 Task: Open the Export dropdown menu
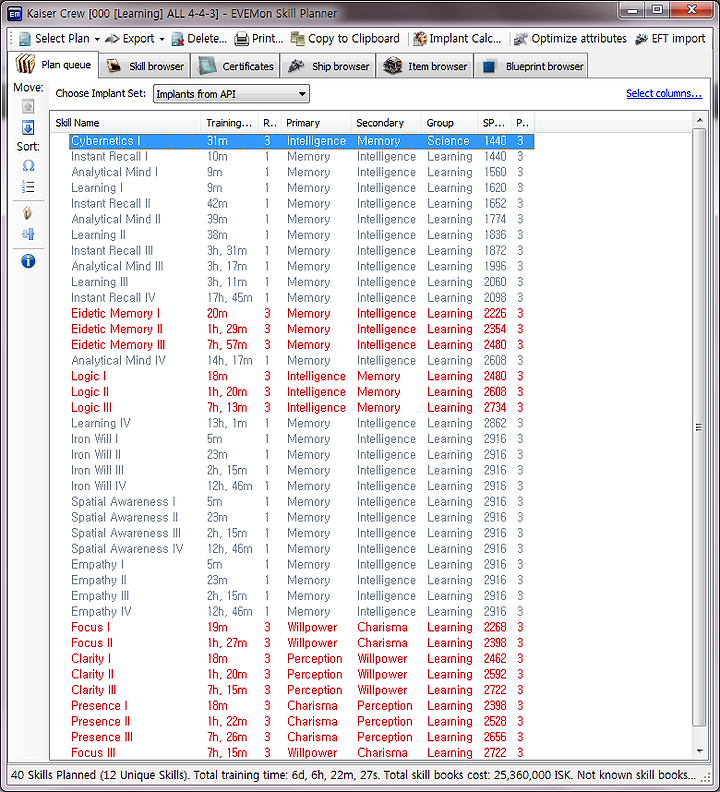[135, 38]
